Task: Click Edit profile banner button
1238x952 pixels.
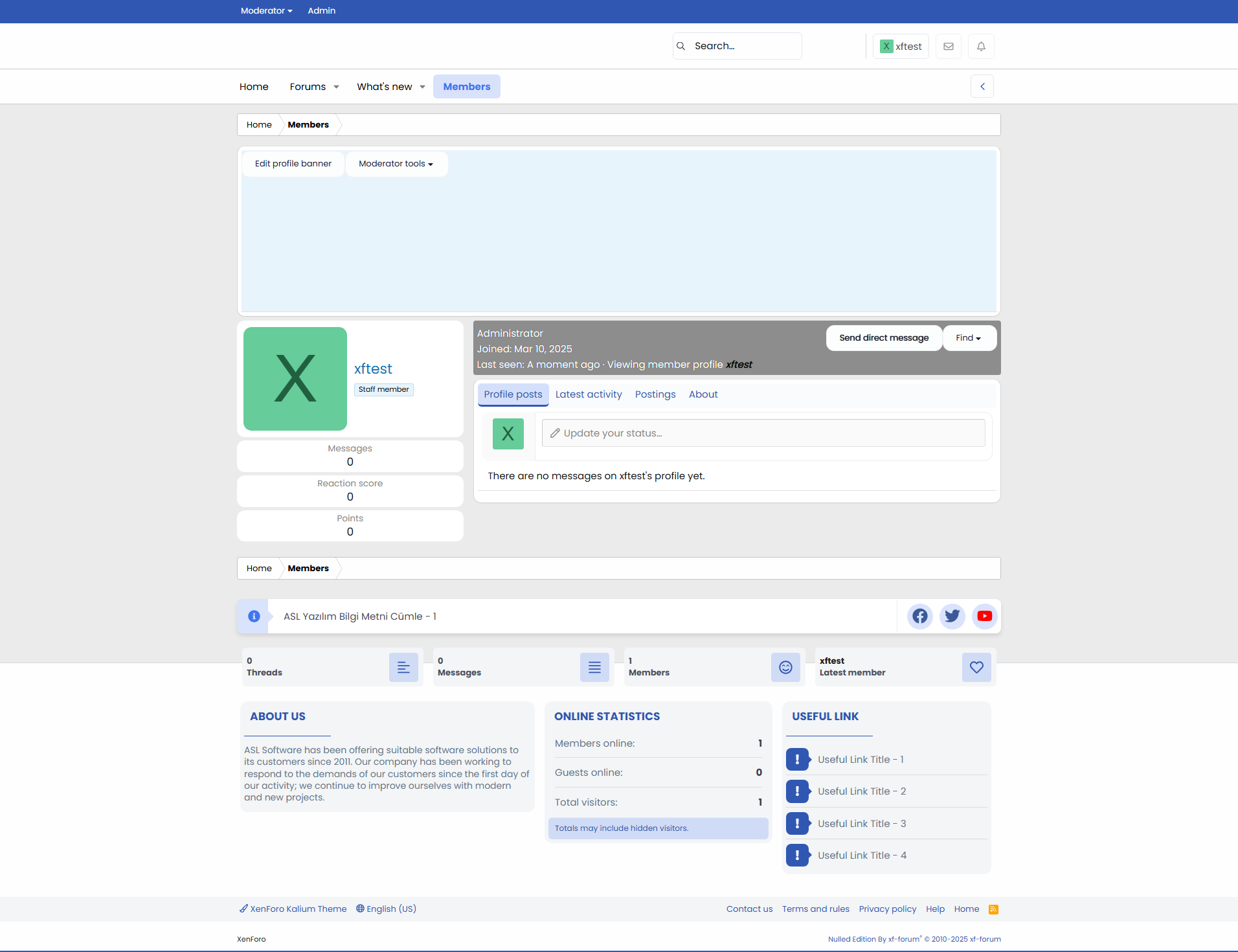Action: coord(293,164)
